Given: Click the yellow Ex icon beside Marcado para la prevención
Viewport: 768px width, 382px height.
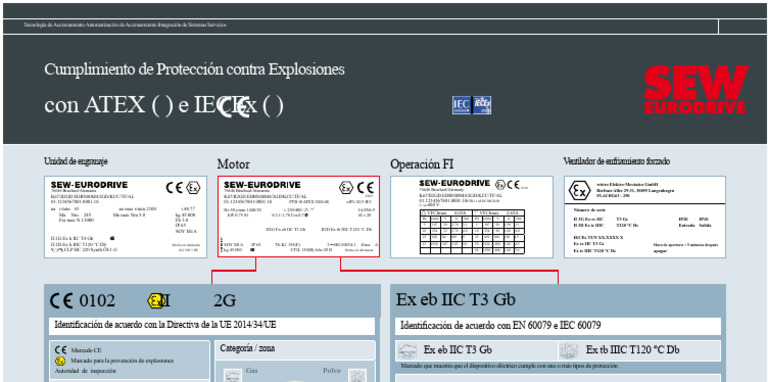Looking at the screenshot, I should tap(61, 361).
